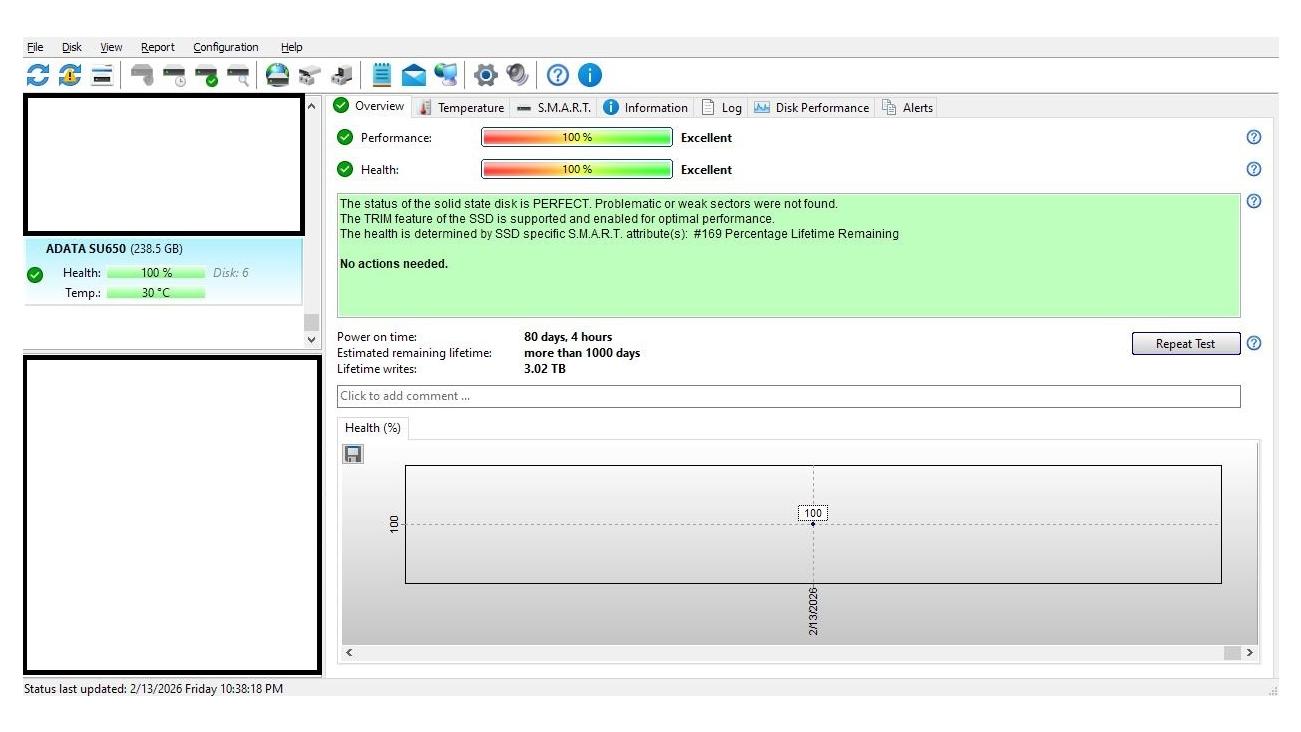
Task: Switch to the Temperature tab
Action: [x=462, y=108]
